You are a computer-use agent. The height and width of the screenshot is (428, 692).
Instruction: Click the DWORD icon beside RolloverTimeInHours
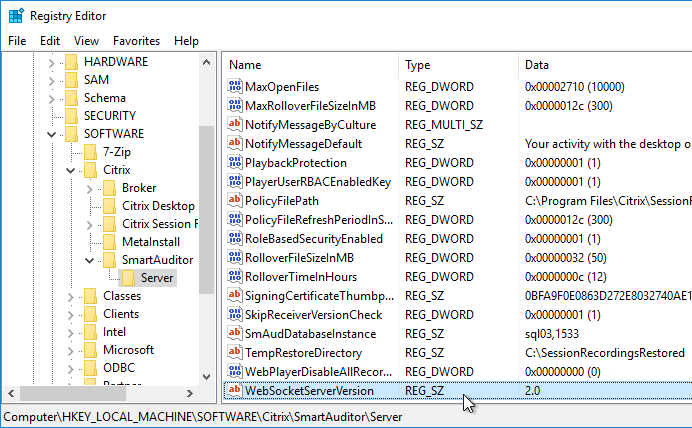235,276
